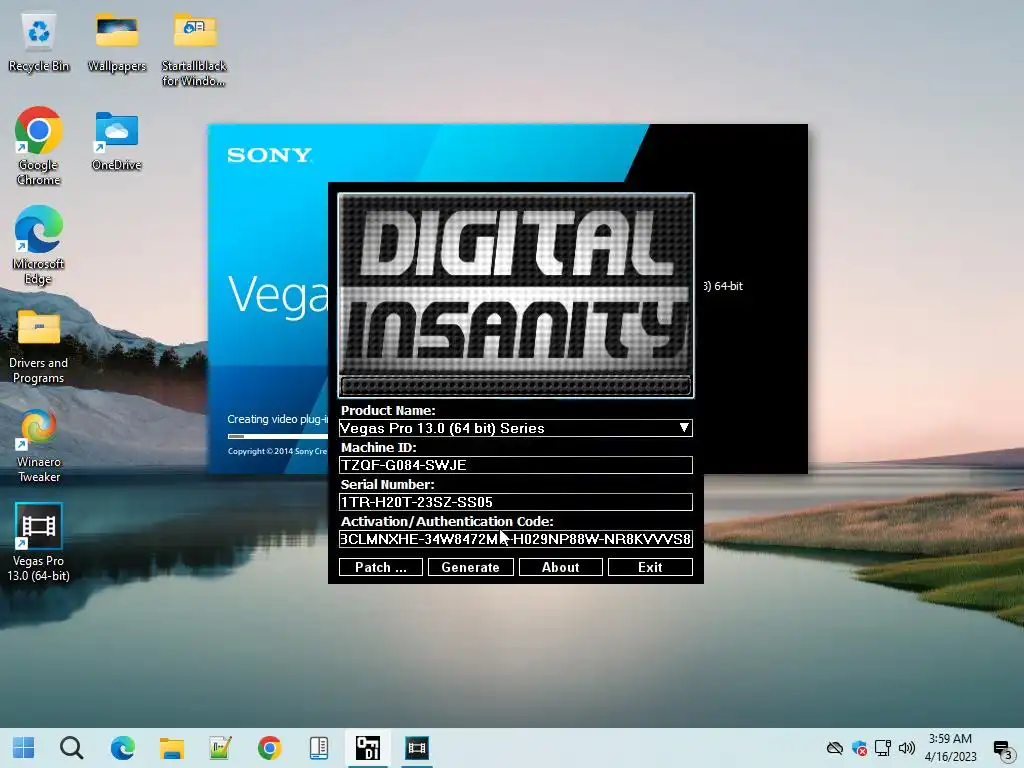Click the '64-bit' text on splash

pyautogui.click(x=728, y=286)
